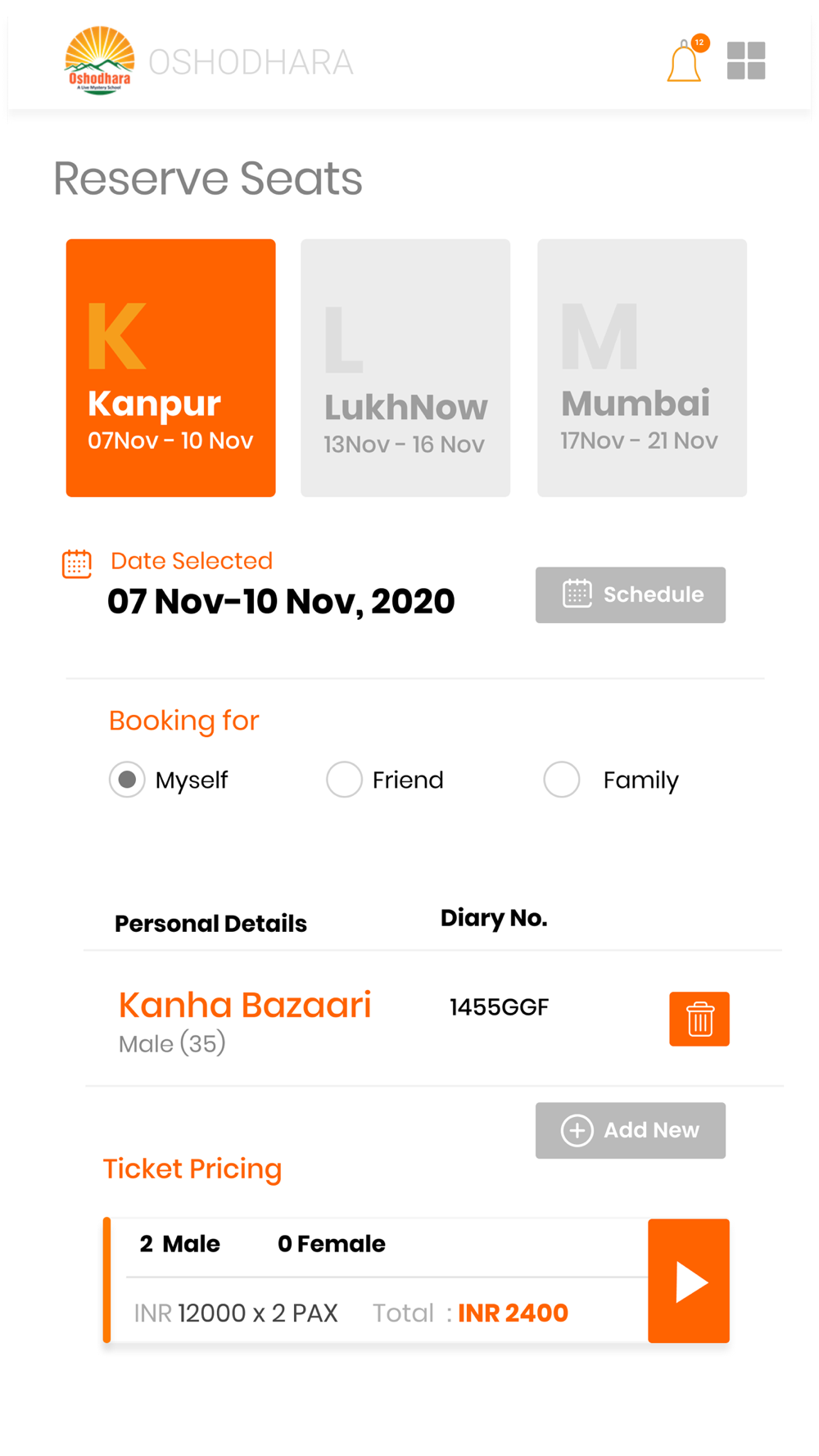Viewport: 819px width, 1456px height.
Task: Click the calendar icon inside Schedule button
Action: [577, 594]
